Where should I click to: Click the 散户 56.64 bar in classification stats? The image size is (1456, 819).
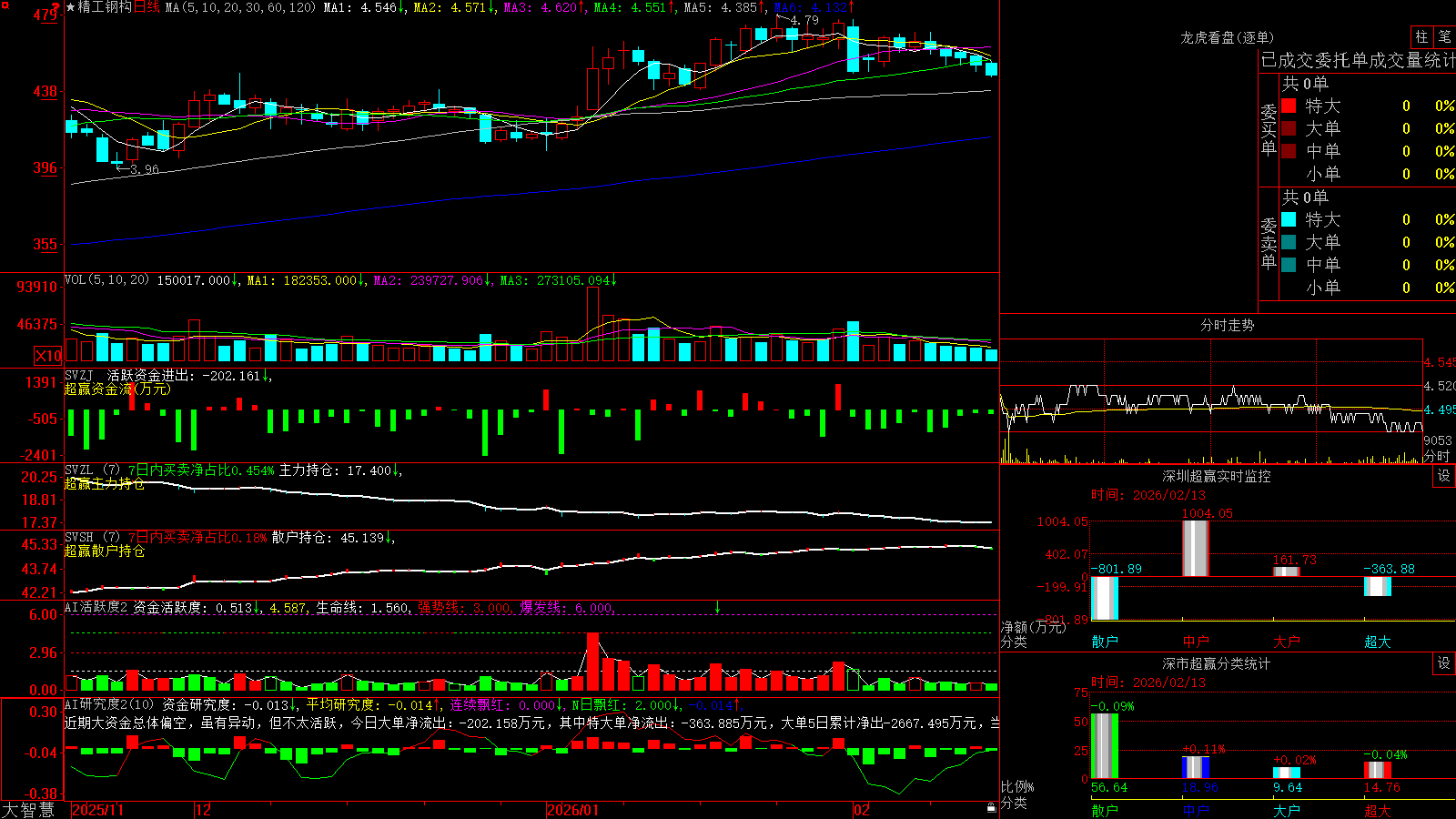(x=1105, y=746)
